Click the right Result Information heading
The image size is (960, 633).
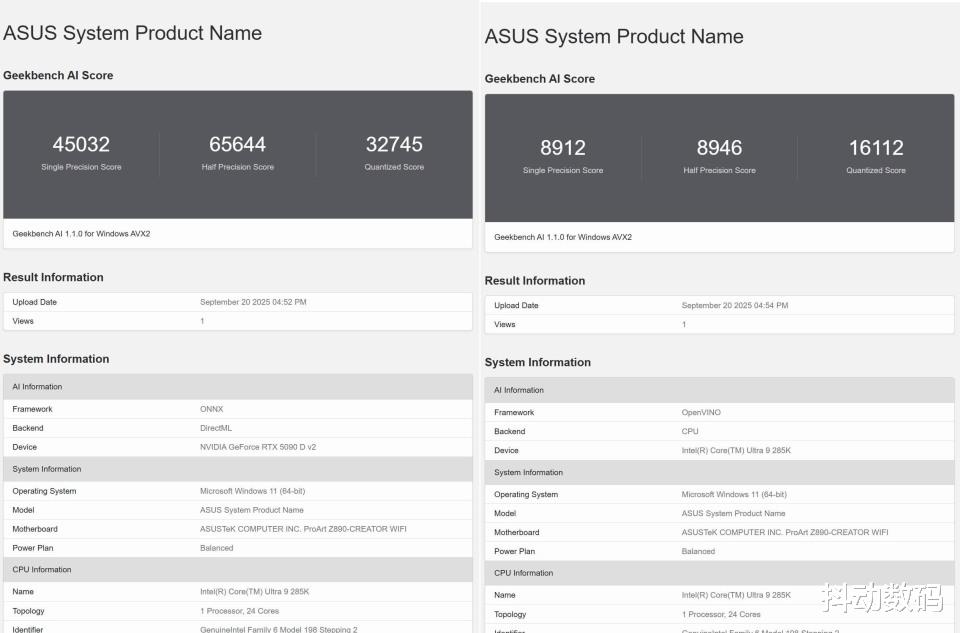[x=535, y=281]
